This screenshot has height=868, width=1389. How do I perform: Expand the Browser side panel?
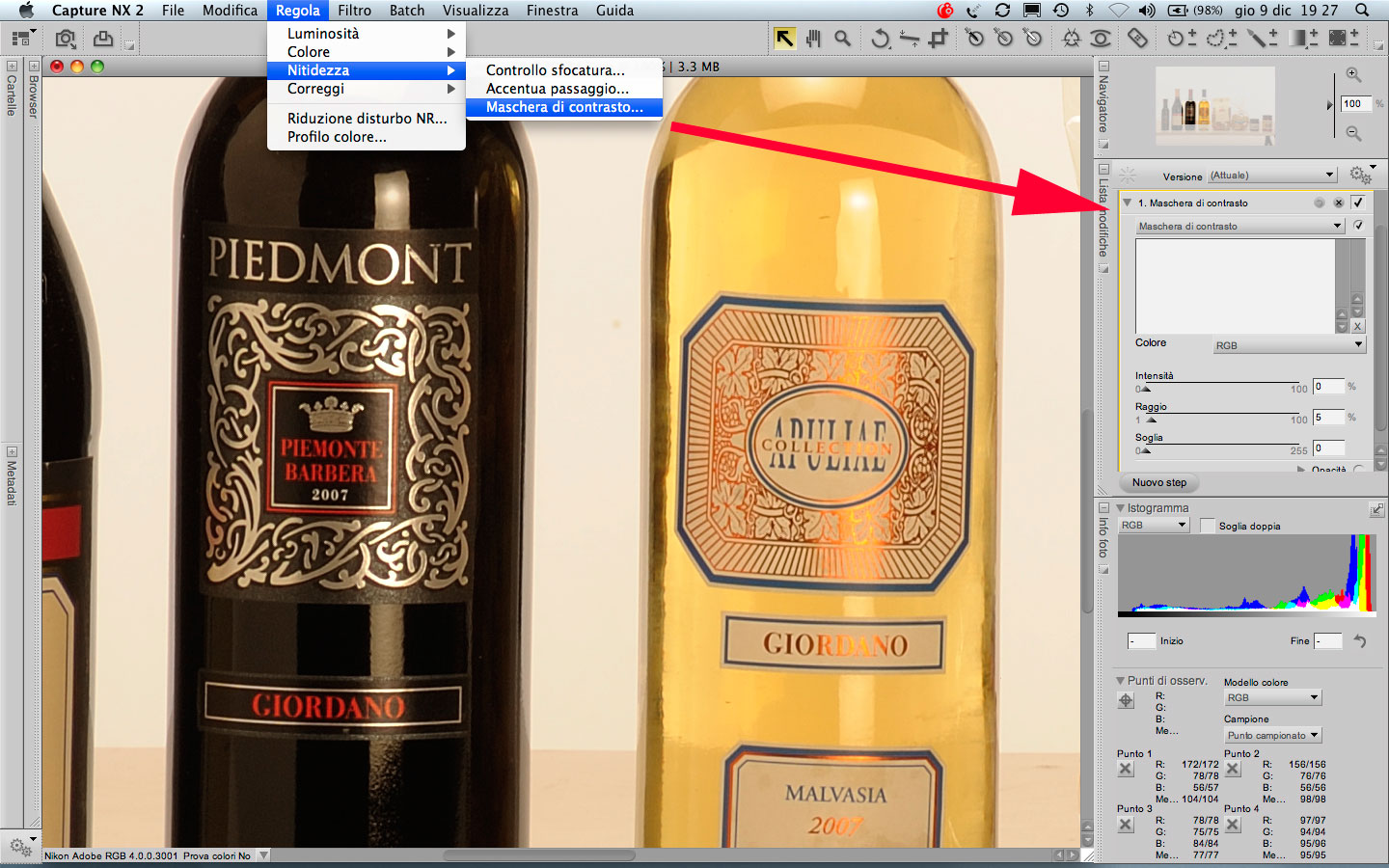point(34,67)
